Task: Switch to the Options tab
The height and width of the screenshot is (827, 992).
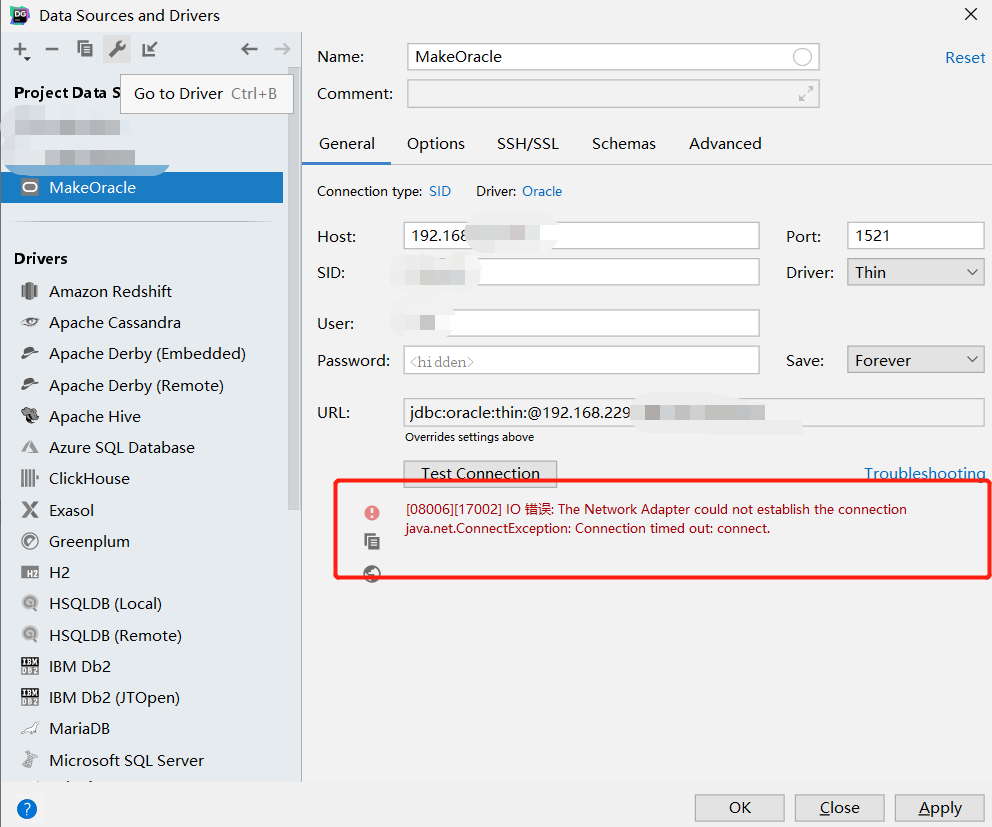Action: click(436, 144)
